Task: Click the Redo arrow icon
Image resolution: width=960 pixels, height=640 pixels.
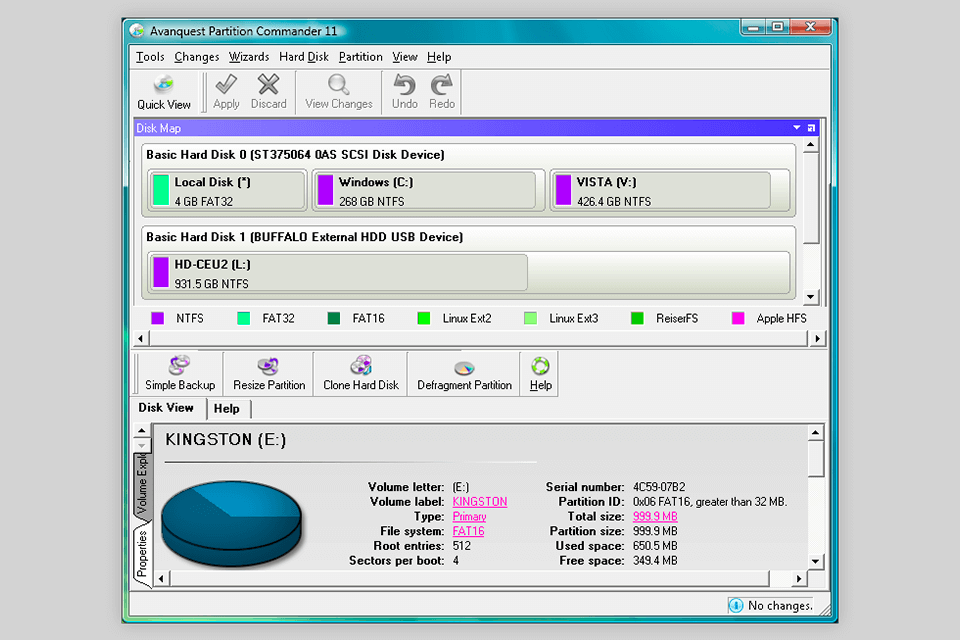Action: [x=441, y=85]
